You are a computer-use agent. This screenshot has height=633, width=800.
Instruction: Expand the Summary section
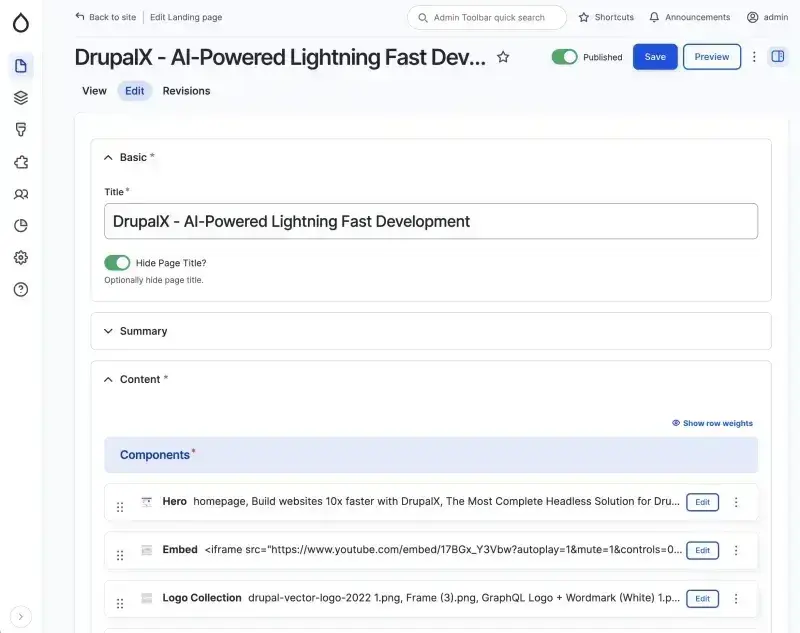143,331
